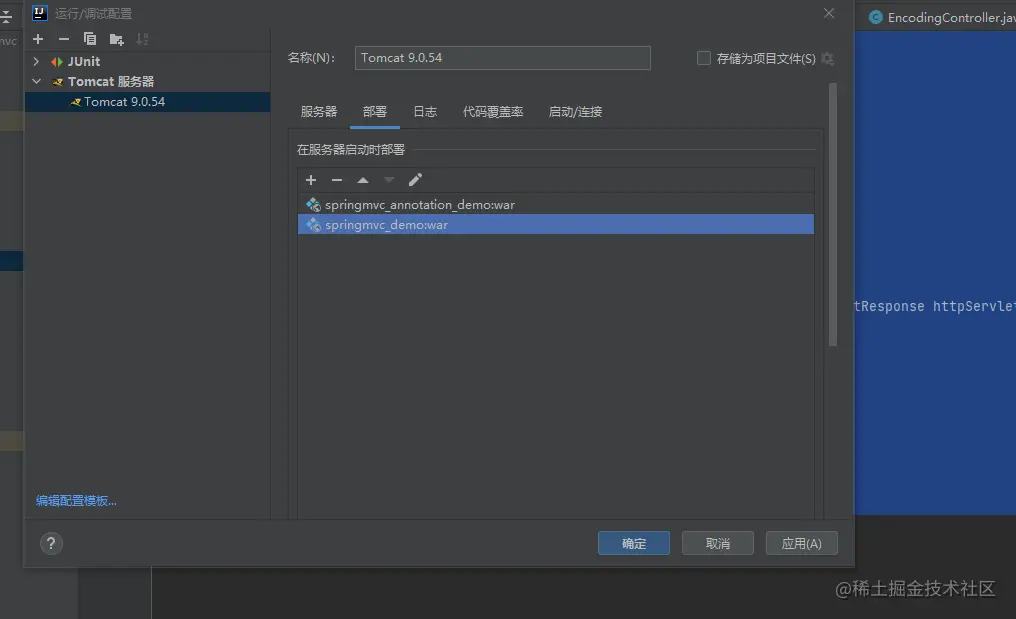Viewport: 1016px width, 619px height.
Task: Add deployment artifact with plus icon
Action: point(311,180)
